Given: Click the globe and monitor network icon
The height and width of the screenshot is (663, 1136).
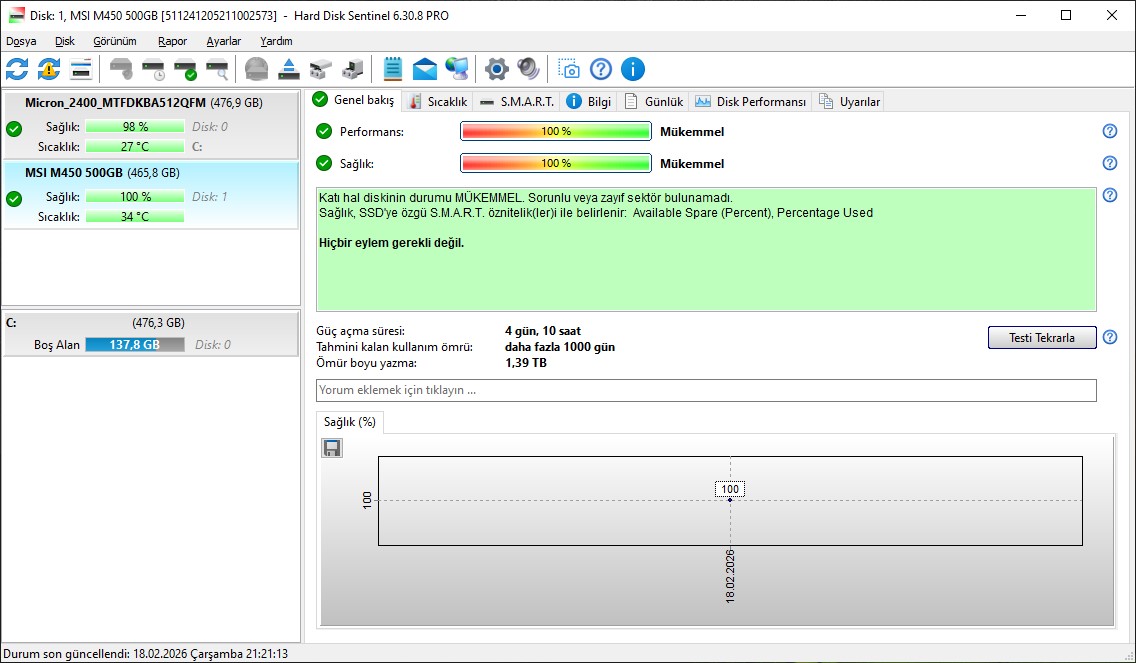Looking at the screenshot, I should 456,70.
